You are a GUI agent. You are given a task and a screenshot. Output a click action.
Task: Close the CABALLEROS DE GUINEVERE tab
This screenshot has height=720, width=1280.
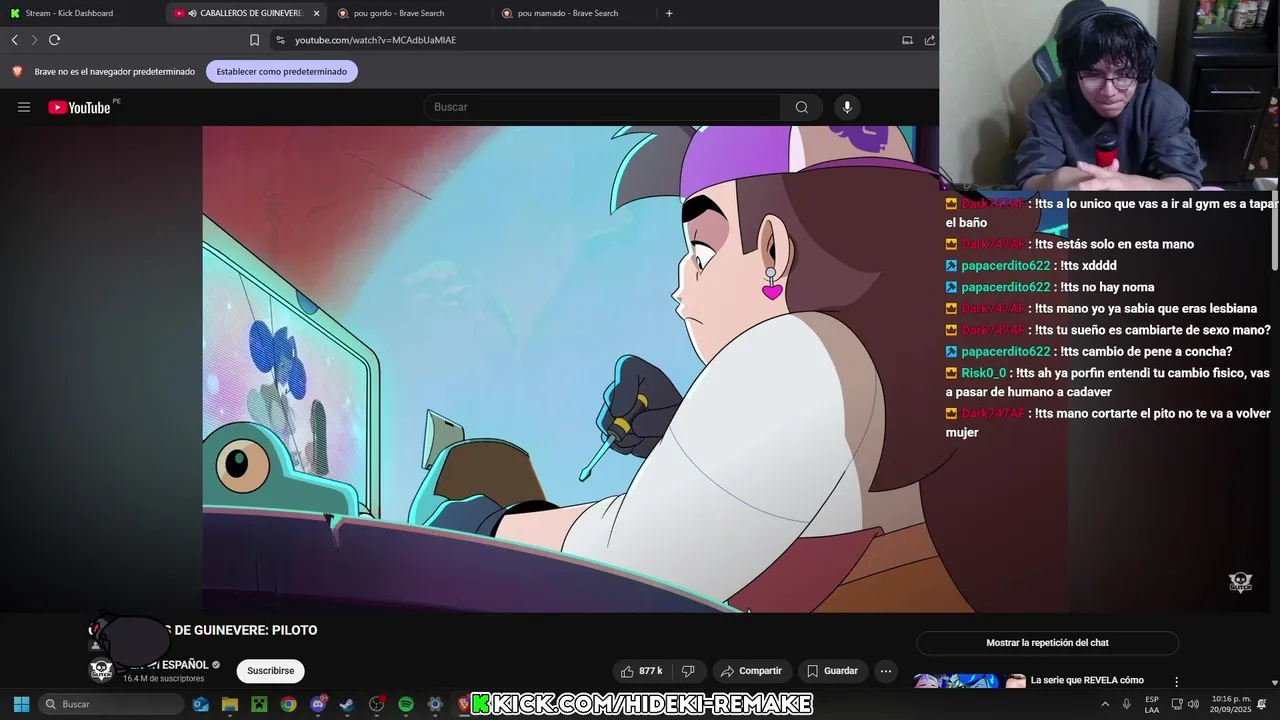point(316,13)
